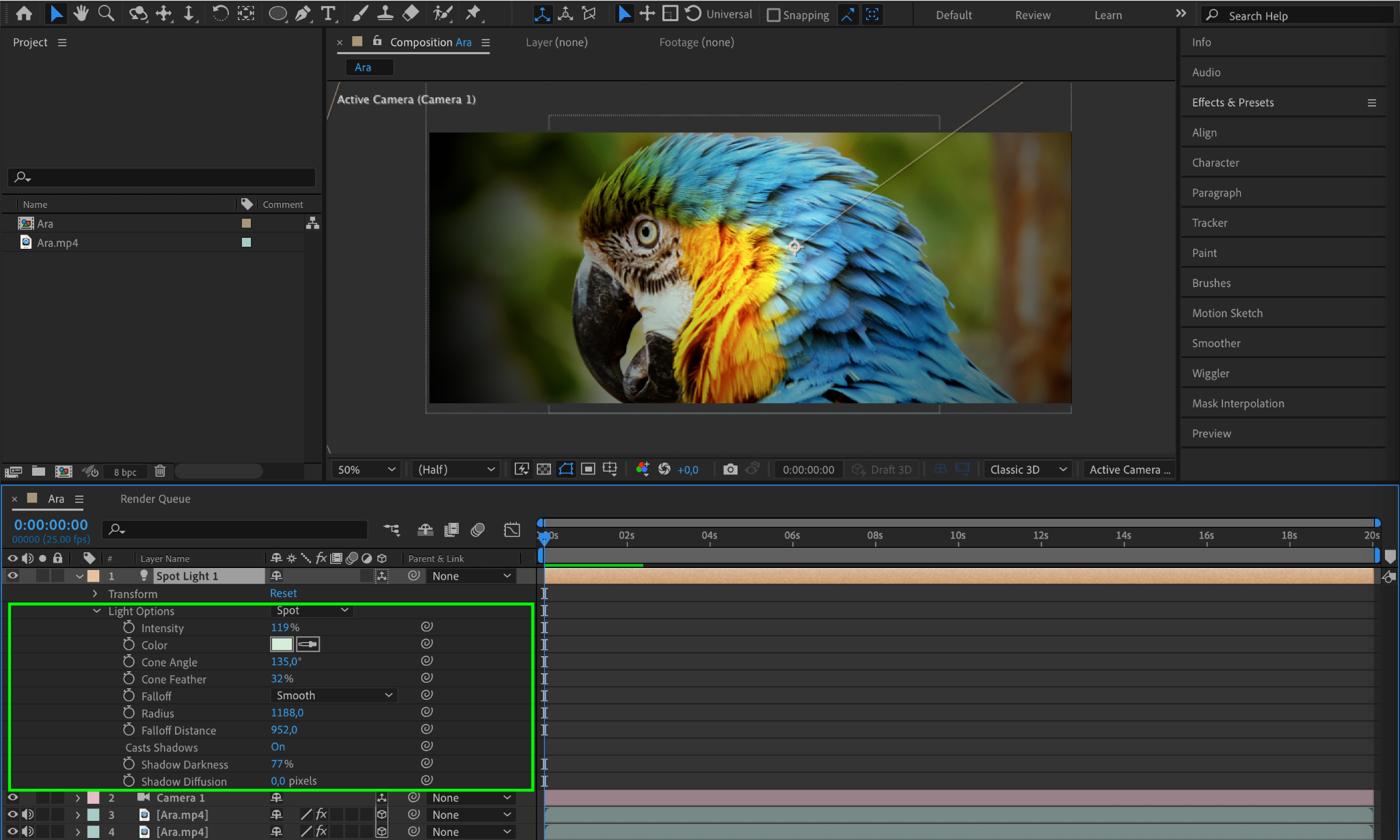Click the Home icon in toolbar
This screenshot has width=1400, height=840.
coord(24,13)
